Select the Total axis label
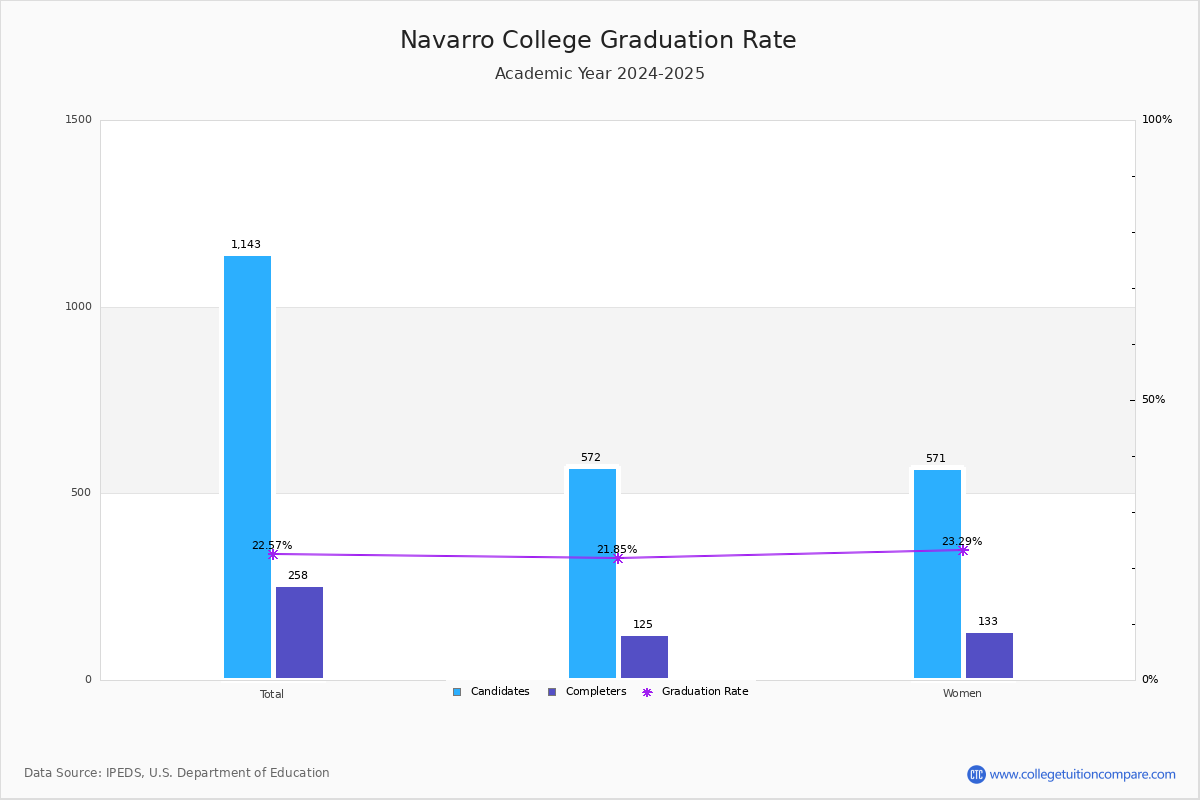Screen dimensions: 1200x800 [x=272, y=694]
